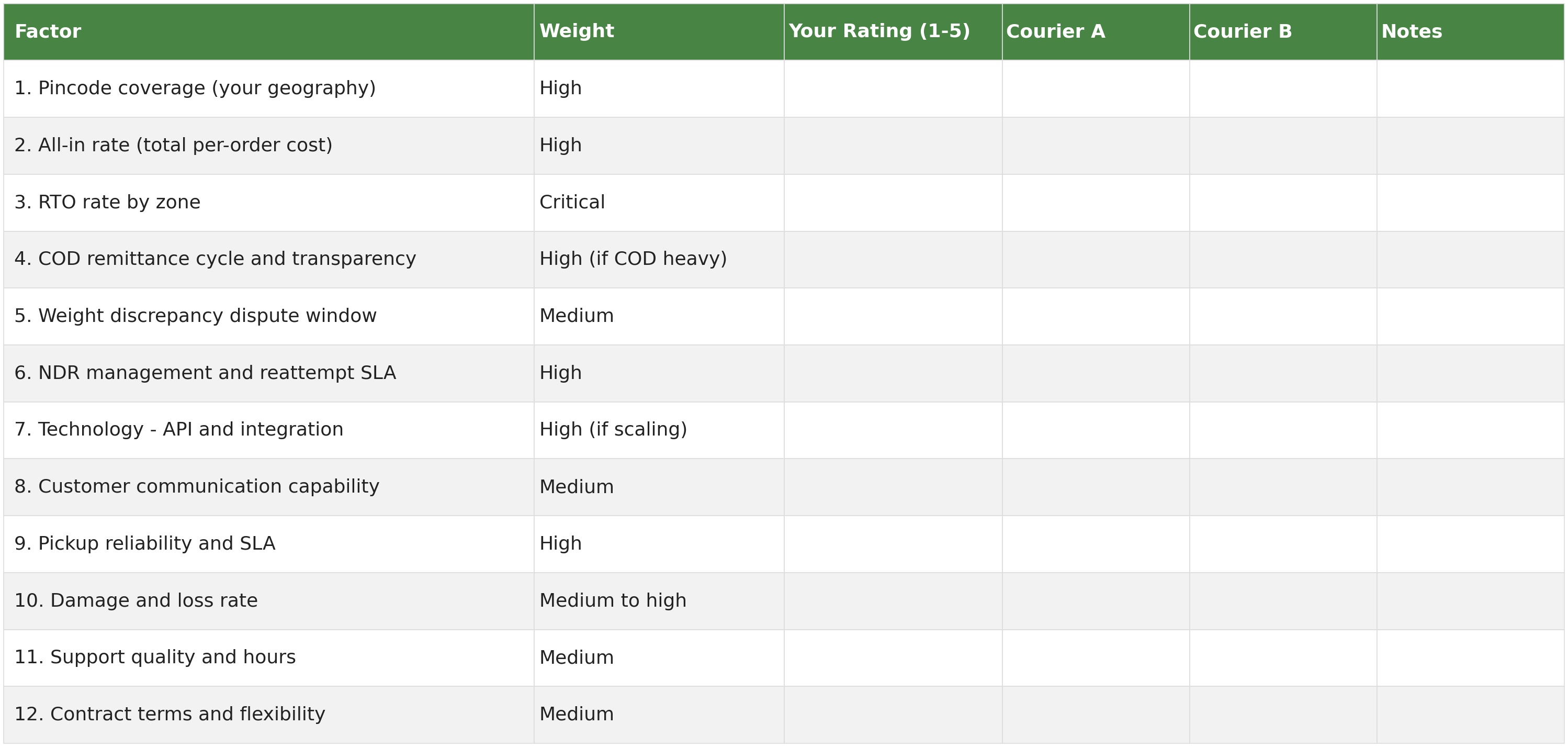Click Your Rating cell for NDR management row
Viewport: 1568px width, 747px height.
pos(893,373)
